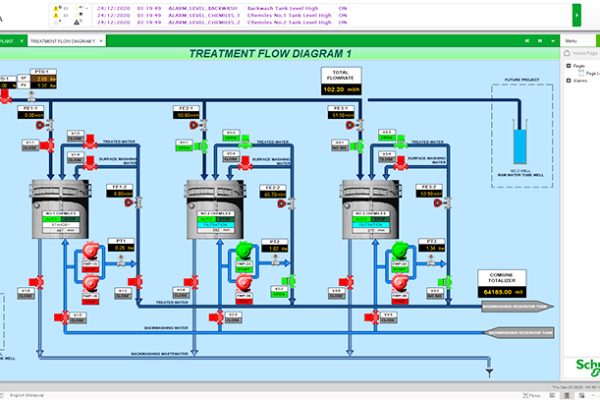The width and height of the screenshot is (600, 400).
Task: Expand Alarms node in Menu tree
Action: (x=568, y=80)
